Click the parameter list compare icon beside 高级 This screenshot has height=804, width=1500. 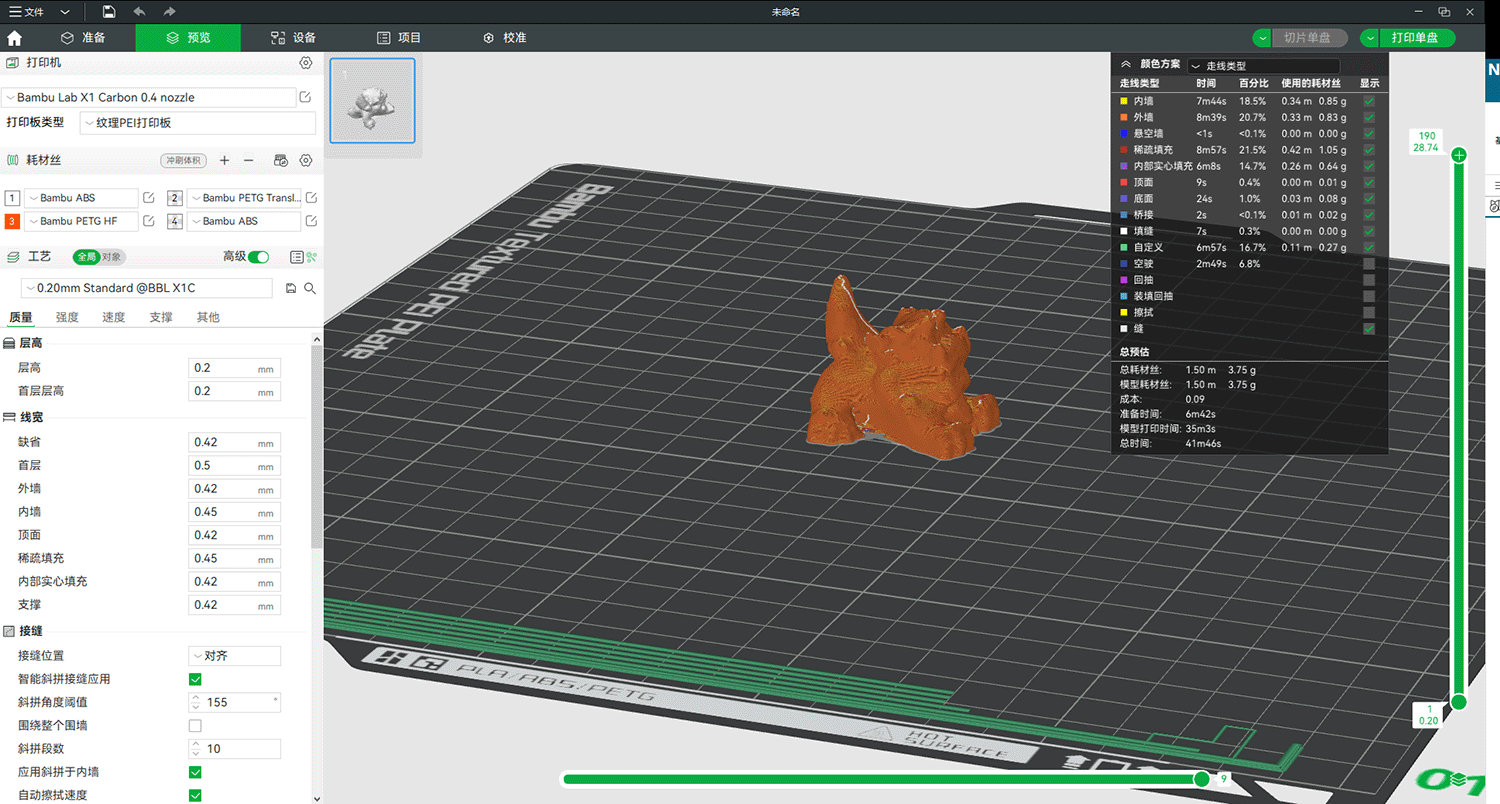tap(296, 257)
